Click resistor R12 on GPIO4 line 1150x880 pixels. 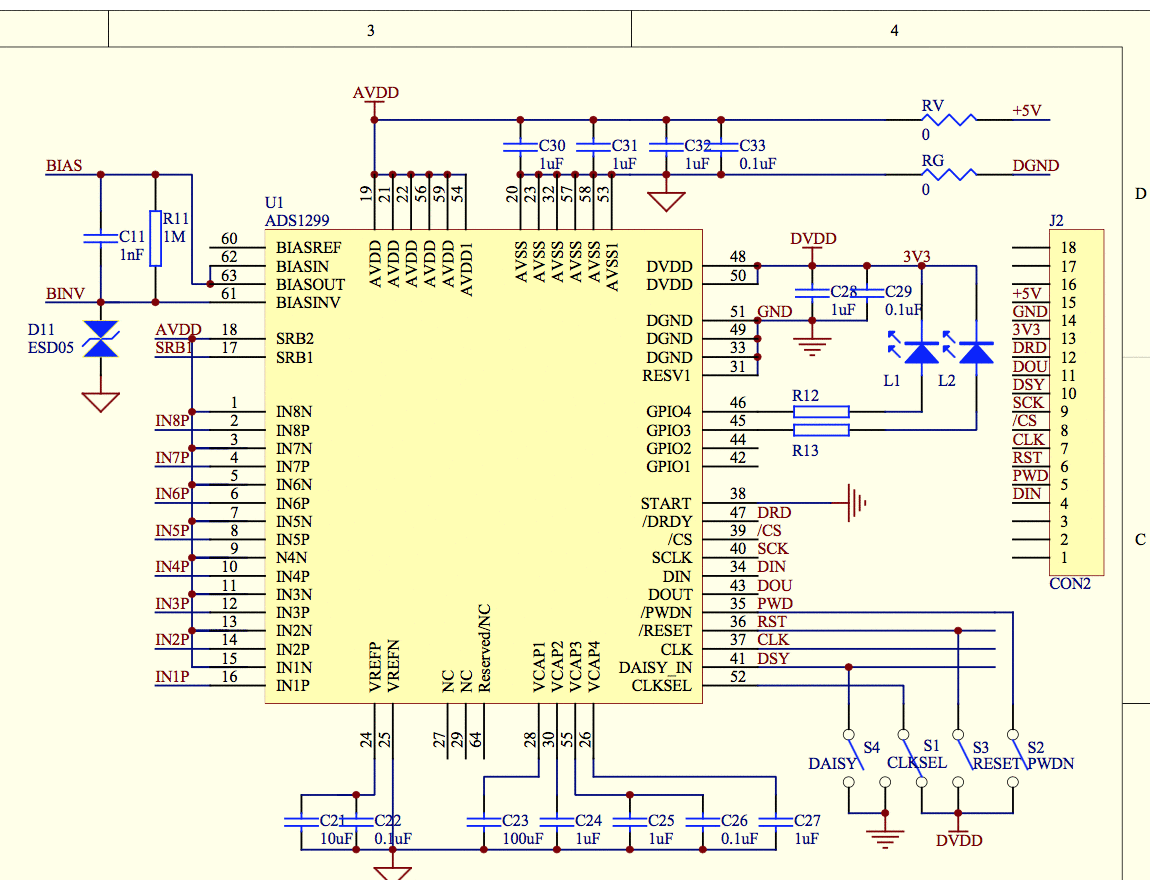(821, 412)
